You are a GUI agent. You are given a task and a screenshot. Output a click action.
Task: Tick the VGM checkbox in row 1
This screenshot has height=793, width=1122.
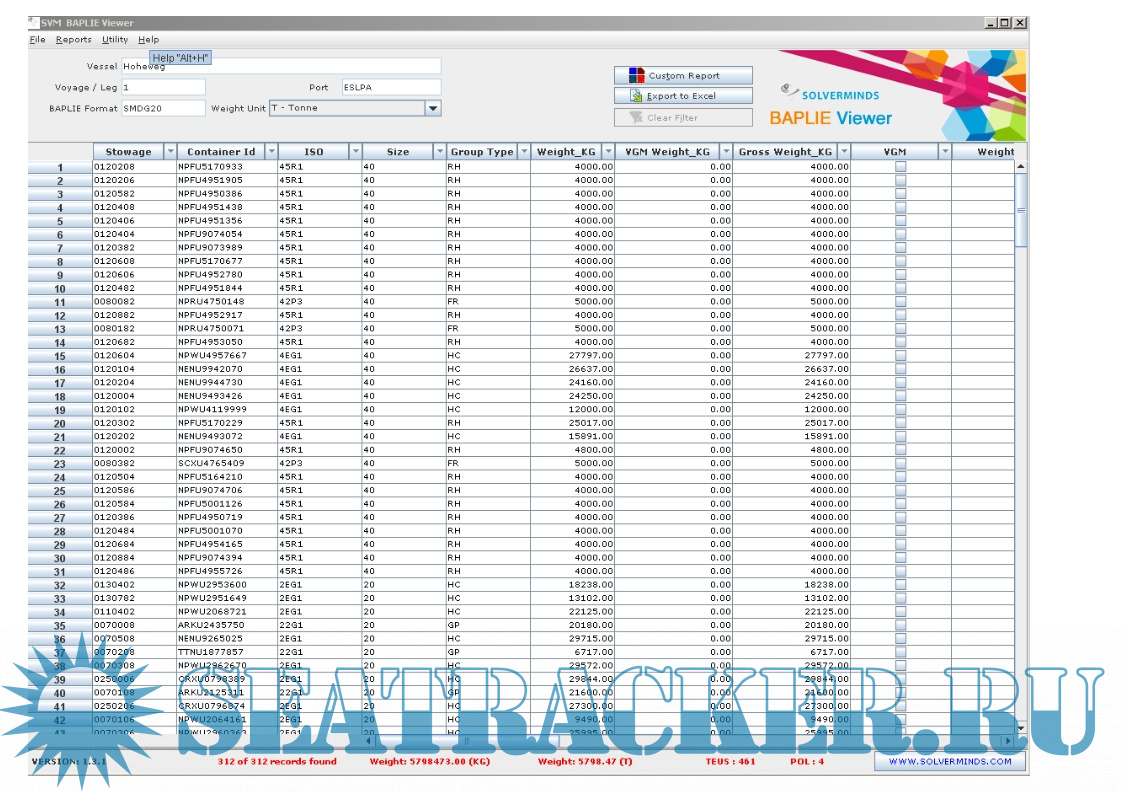click(x=900, y=167)
